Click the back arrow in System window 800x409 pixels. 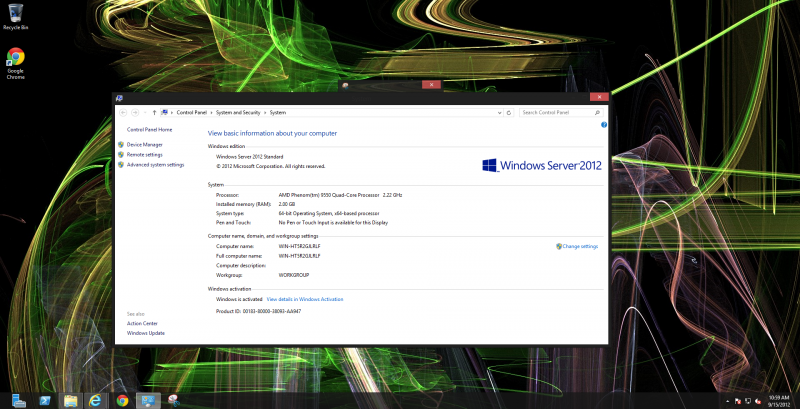coord(122,112)
